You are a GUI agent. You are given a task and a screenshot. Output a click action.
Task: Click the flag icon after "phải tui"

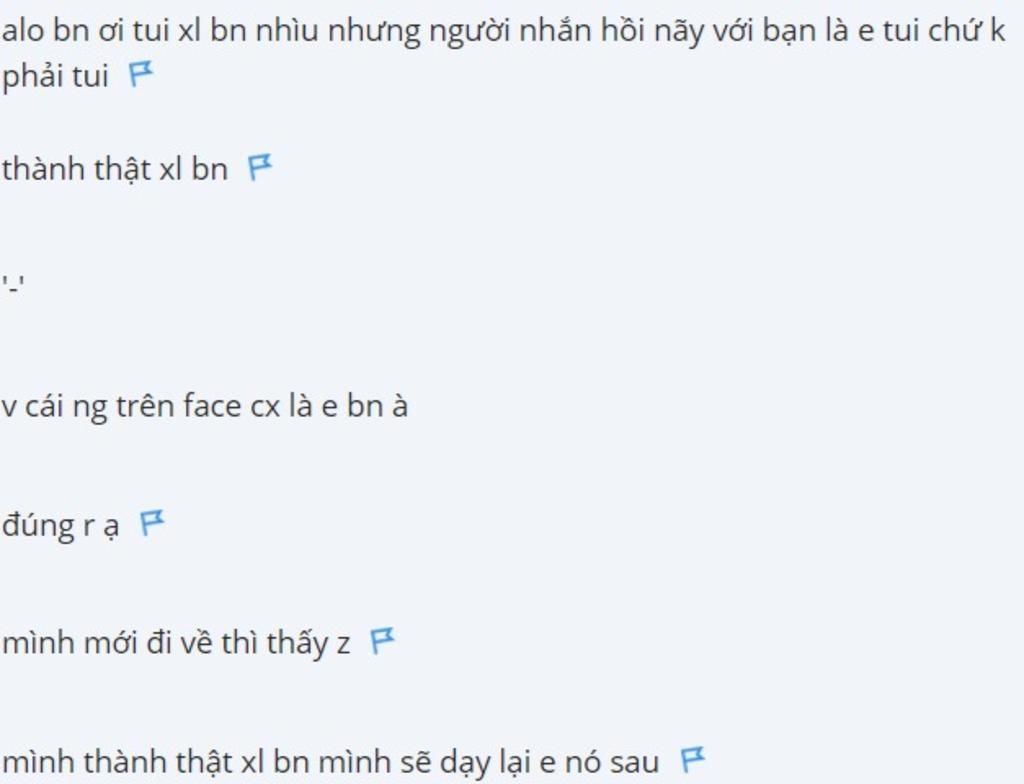point(141,74)
